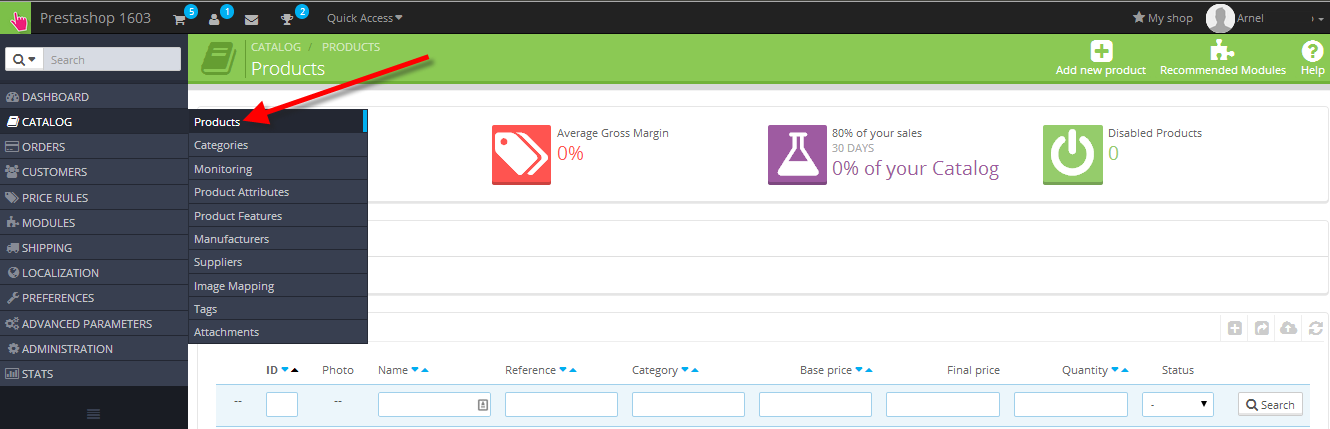Image resolution: width=1330 pixels, height=429 pixels.
Task: Click the refresh list icon above table
Action: point(1316,328)
